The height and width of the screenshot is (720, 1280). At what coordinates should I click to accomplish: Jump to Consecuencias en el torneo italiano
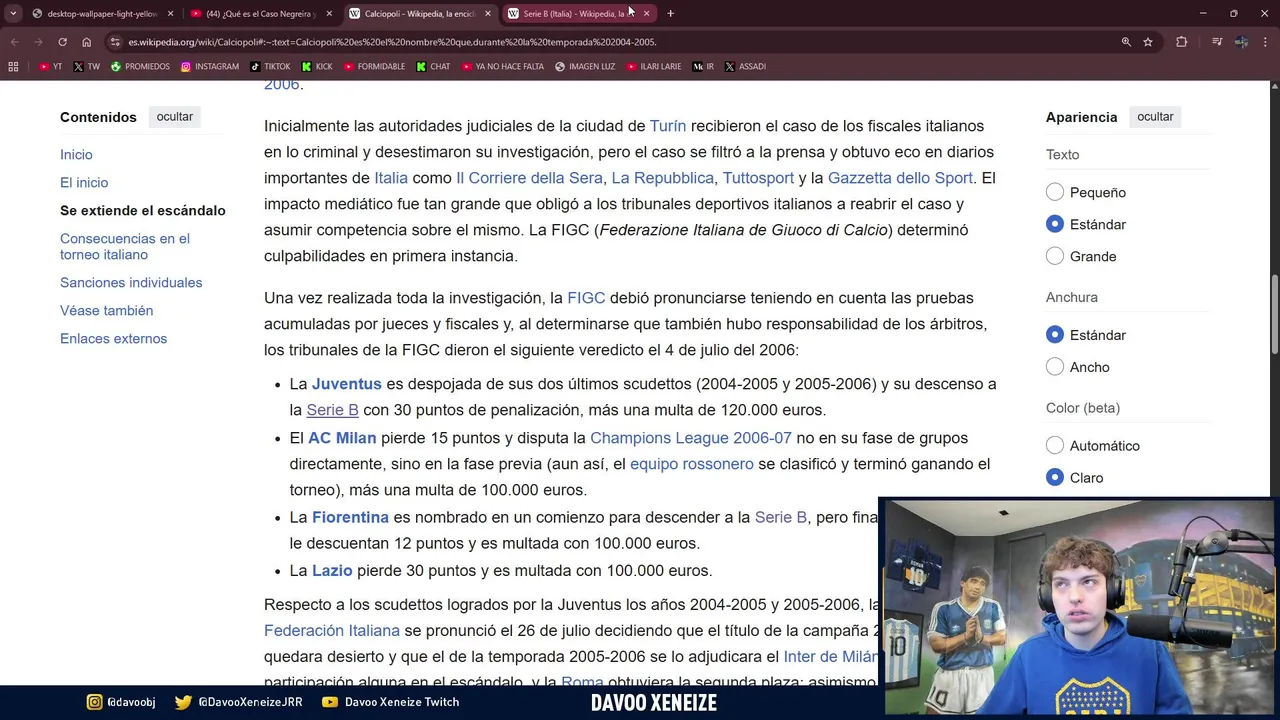point(125,247)
